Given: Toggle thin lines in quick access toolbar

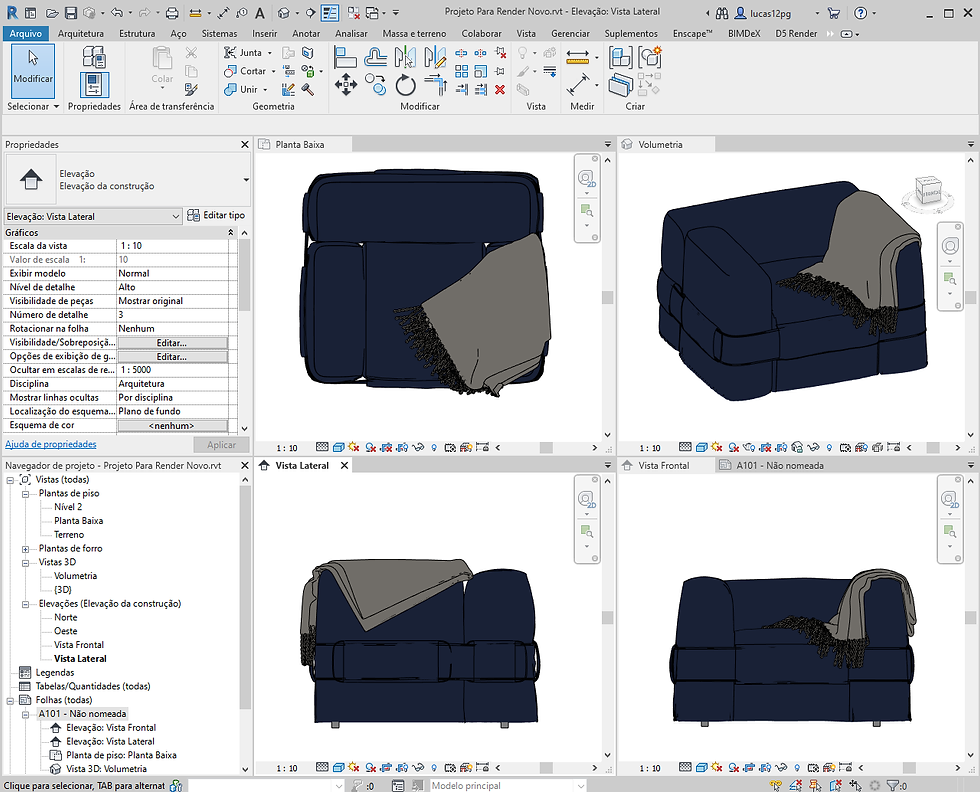Looking at the screenshot, I should 329,13.
